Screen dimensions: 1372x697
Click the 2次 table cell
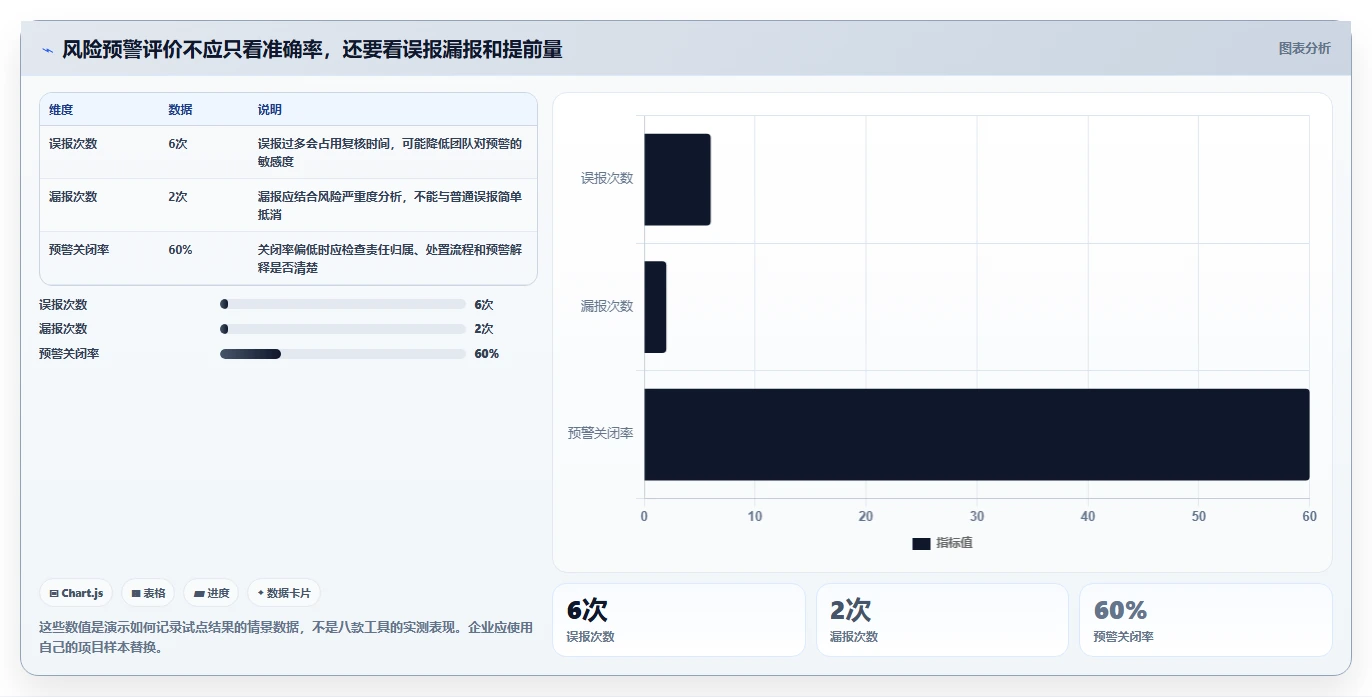(178, 197)
